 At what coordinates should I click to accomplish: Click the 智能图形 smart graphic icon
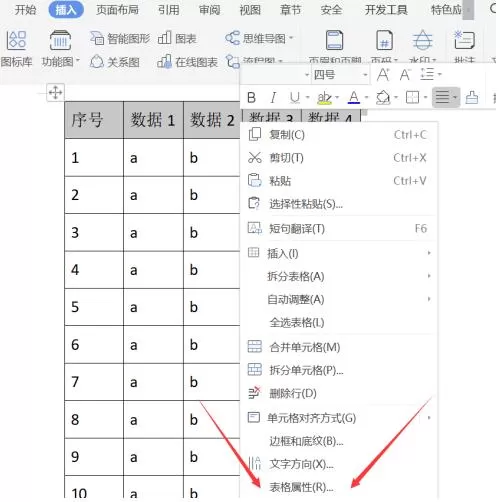coord(120,39)
